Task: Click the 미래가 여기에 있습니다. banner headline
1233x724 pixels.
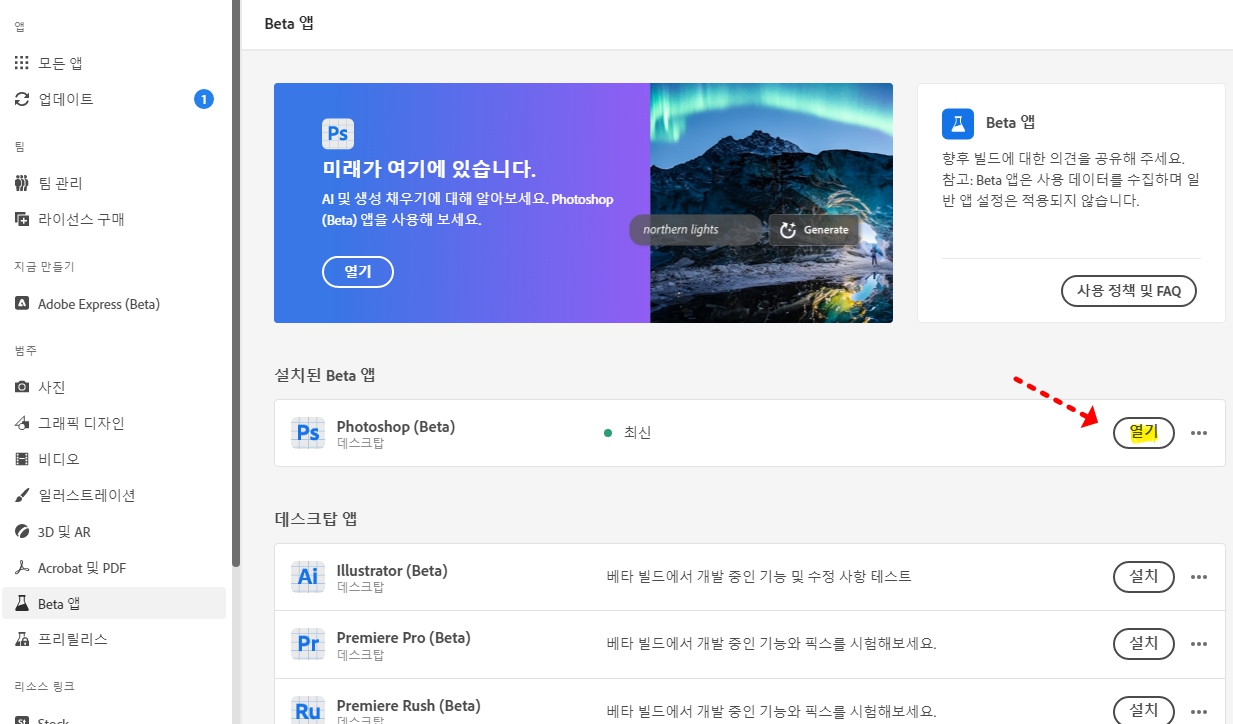Action: click(x=429, y=168)
